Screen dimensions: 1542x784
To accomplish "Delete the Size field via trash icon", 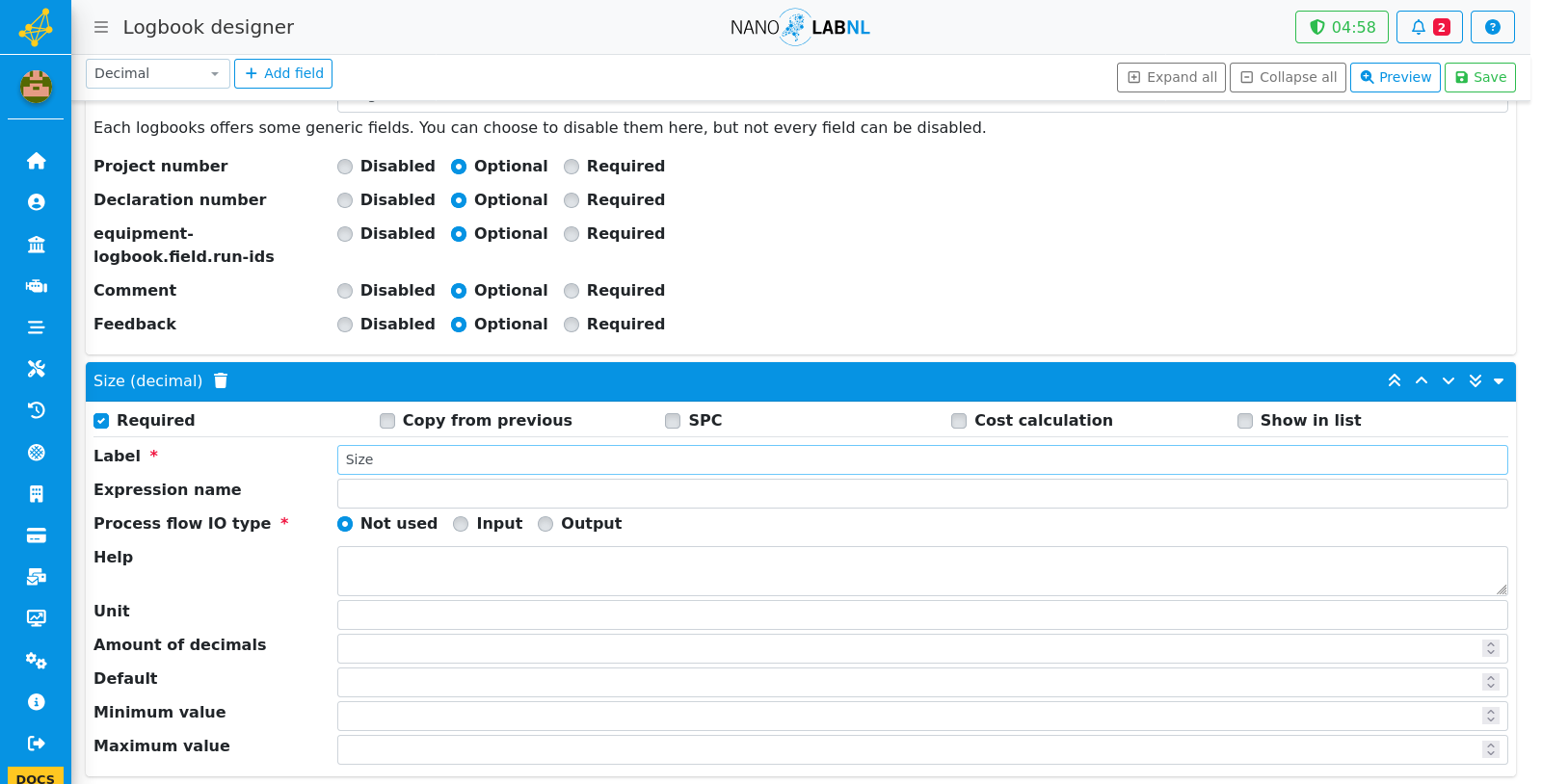I will click(x=221, y=380).
